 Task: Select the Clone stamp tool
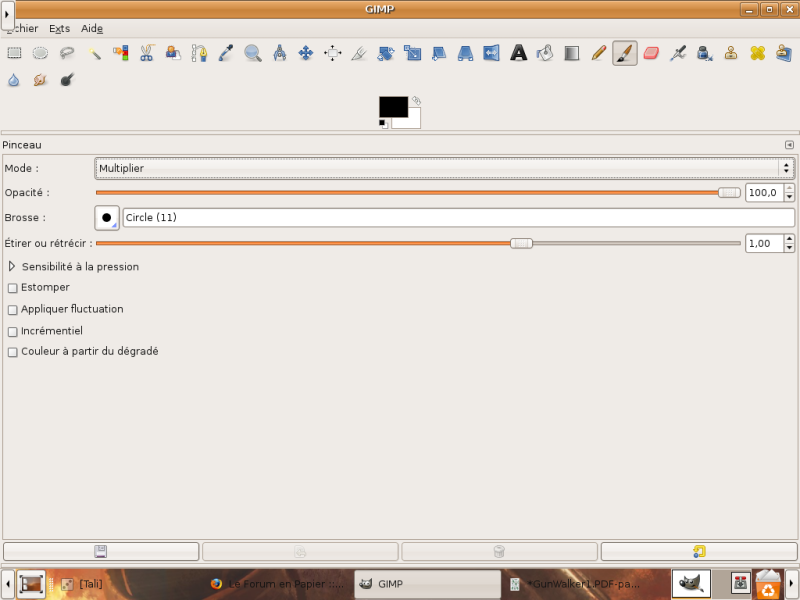point(731,53)
